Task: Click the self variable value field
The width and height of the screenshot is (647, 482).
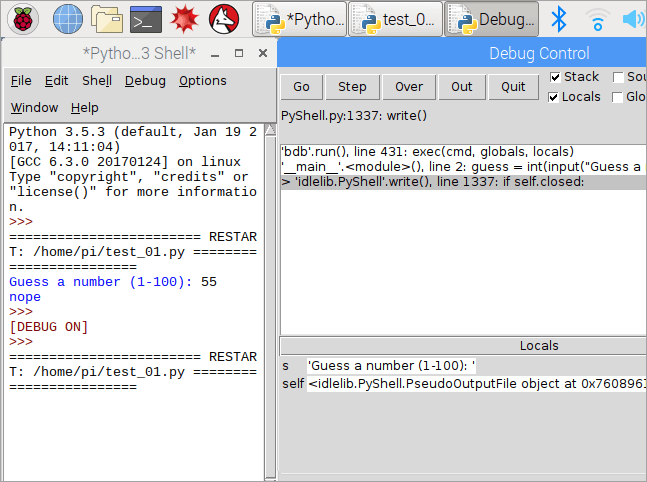Action: [477, 384]
